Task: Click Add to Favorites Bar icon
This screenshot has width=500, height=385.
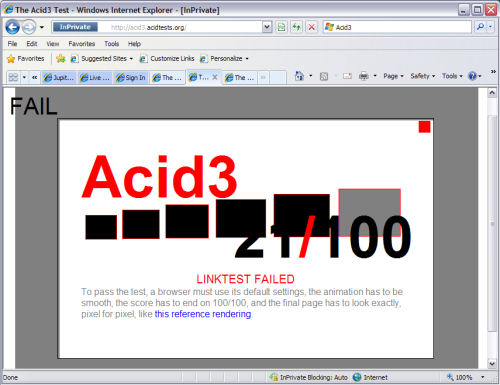Action: 60,59
